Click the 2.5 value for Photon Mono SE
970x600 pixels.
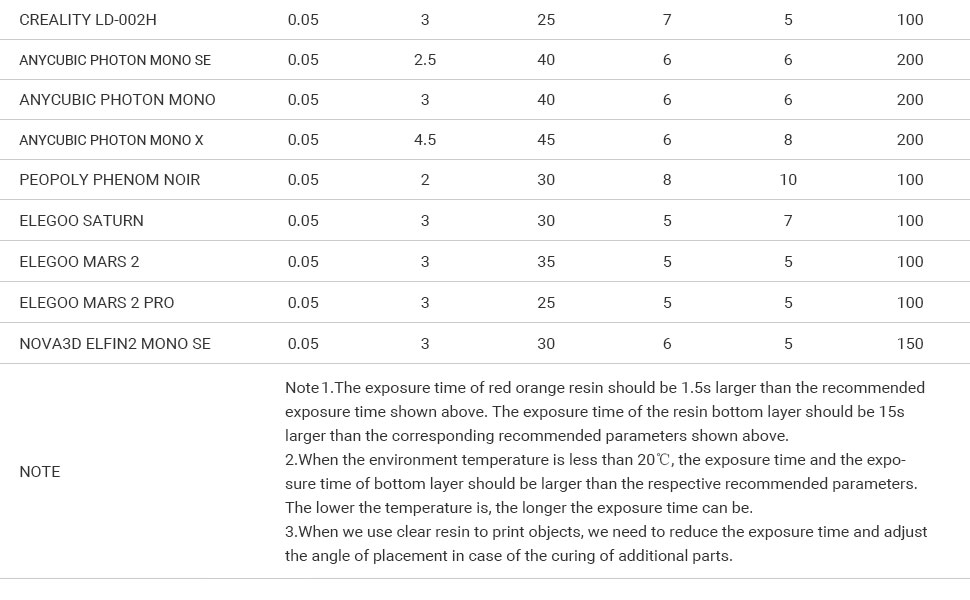pyautogui.click(x=425, y=60)
